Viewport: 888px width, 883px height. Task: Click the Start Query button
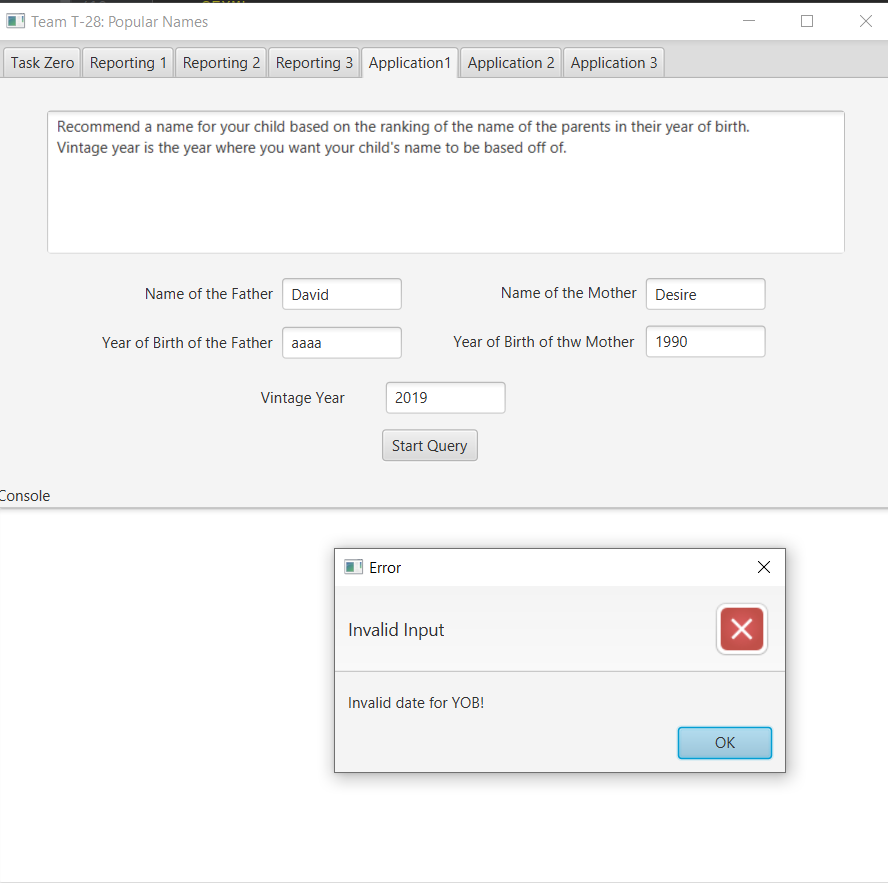click(x=430, y=446)
